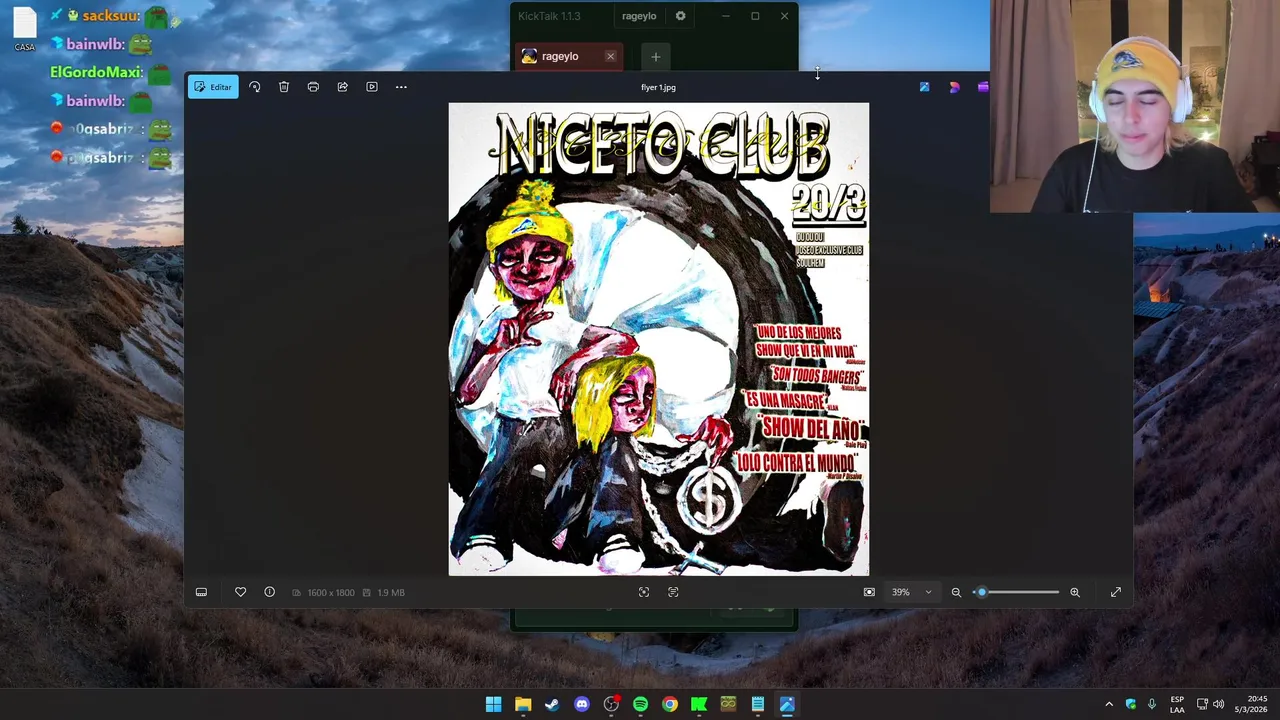Click the Editar button in Photos
1280x720 pixels.
(213, 87)
